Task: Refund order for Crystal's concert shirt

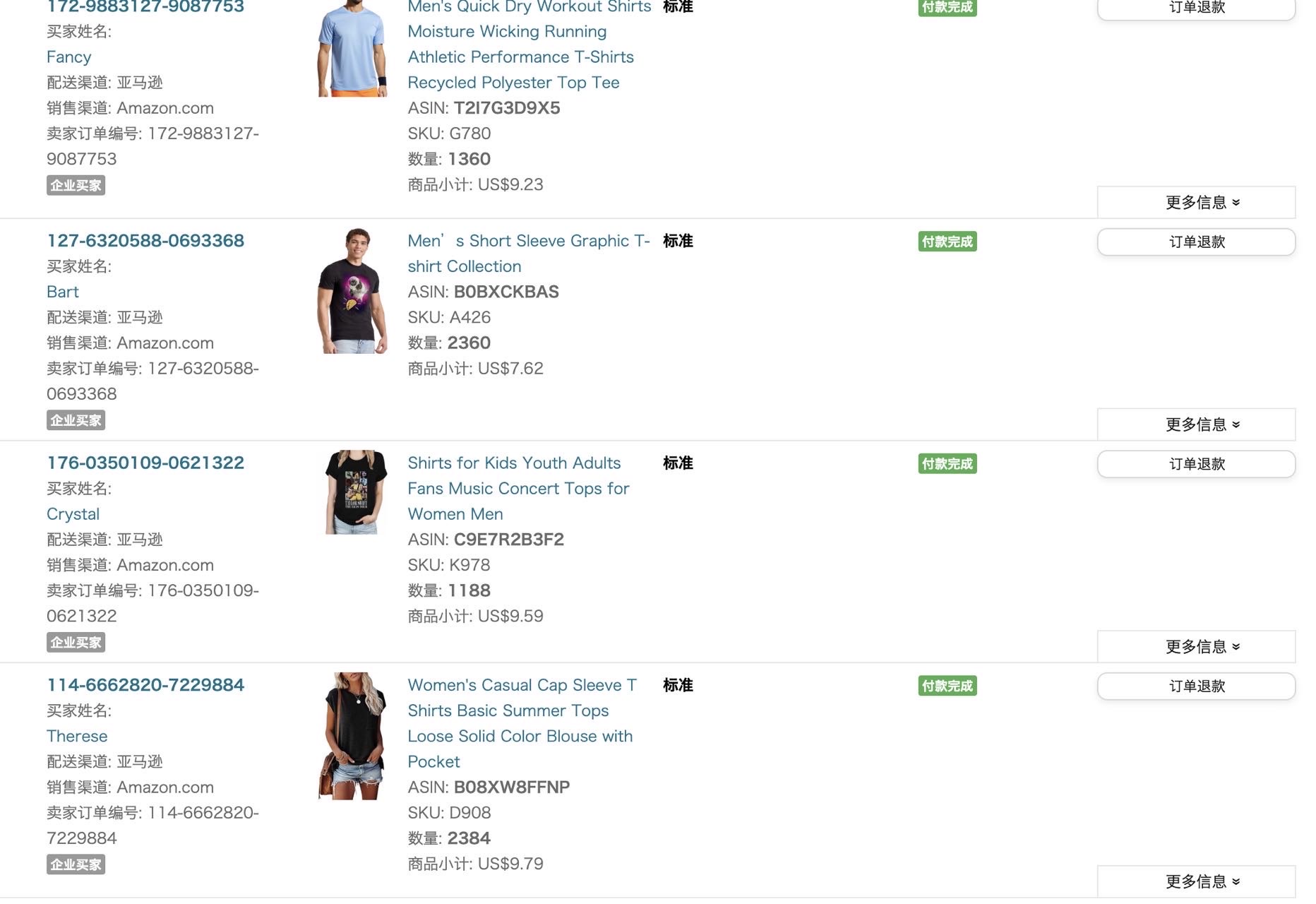Action: 1196,464
